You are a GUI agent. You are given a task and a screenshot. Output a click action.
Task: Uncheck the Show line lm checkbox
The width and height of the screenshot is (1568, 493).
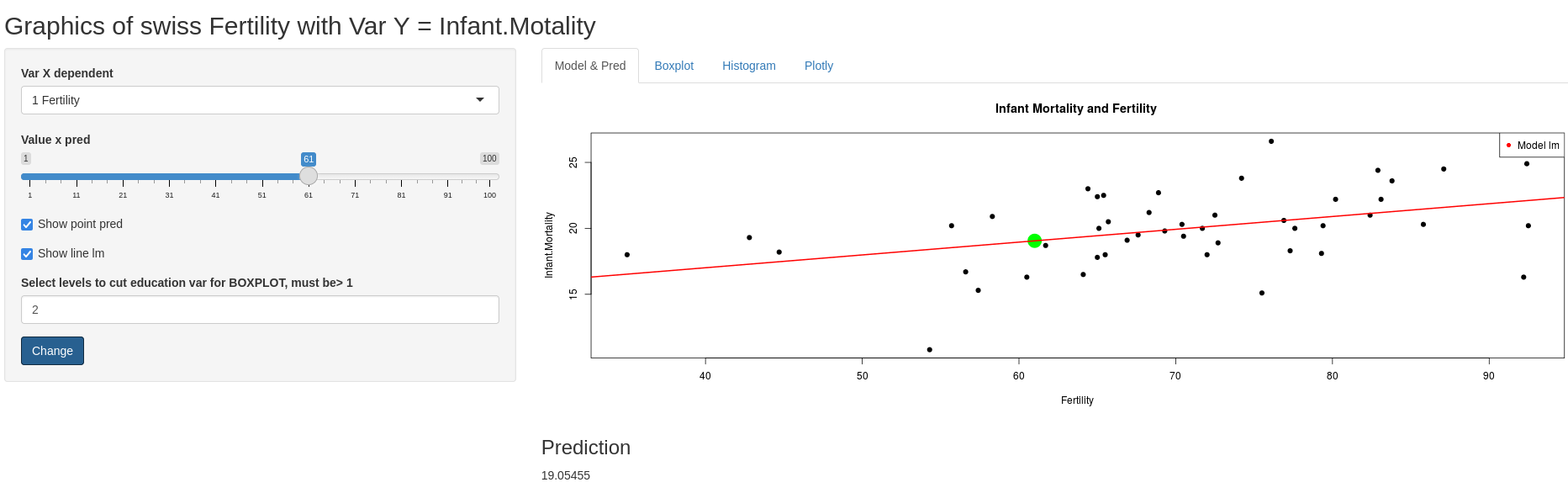click(28, 254)
